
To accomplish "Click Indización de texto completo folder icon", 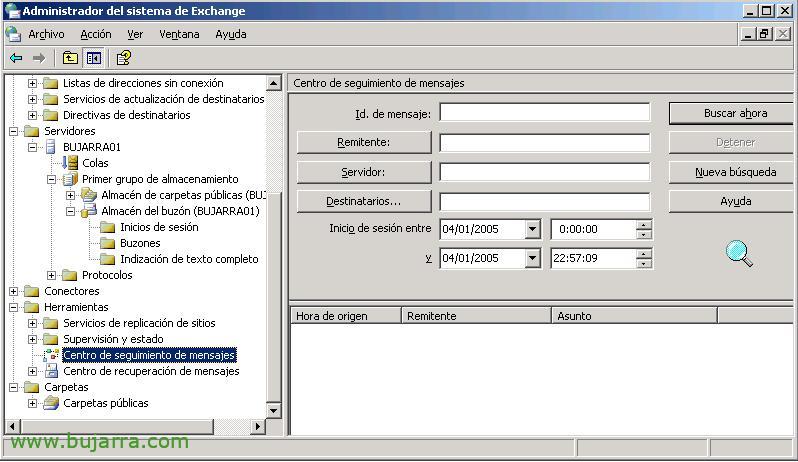I will [x=107, y=259].
